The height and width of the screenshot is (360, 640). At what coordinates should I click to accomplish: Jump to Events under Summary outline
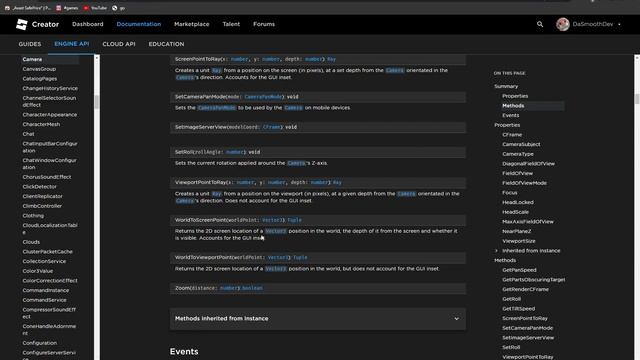(x=511, y=116)
